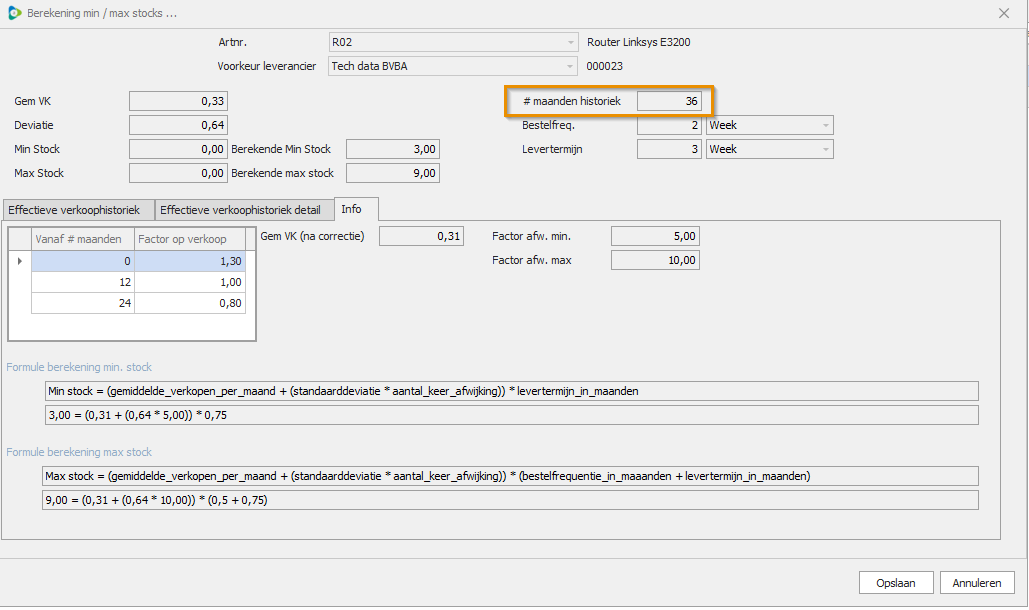Click the Annuleren button

[977, 582]
